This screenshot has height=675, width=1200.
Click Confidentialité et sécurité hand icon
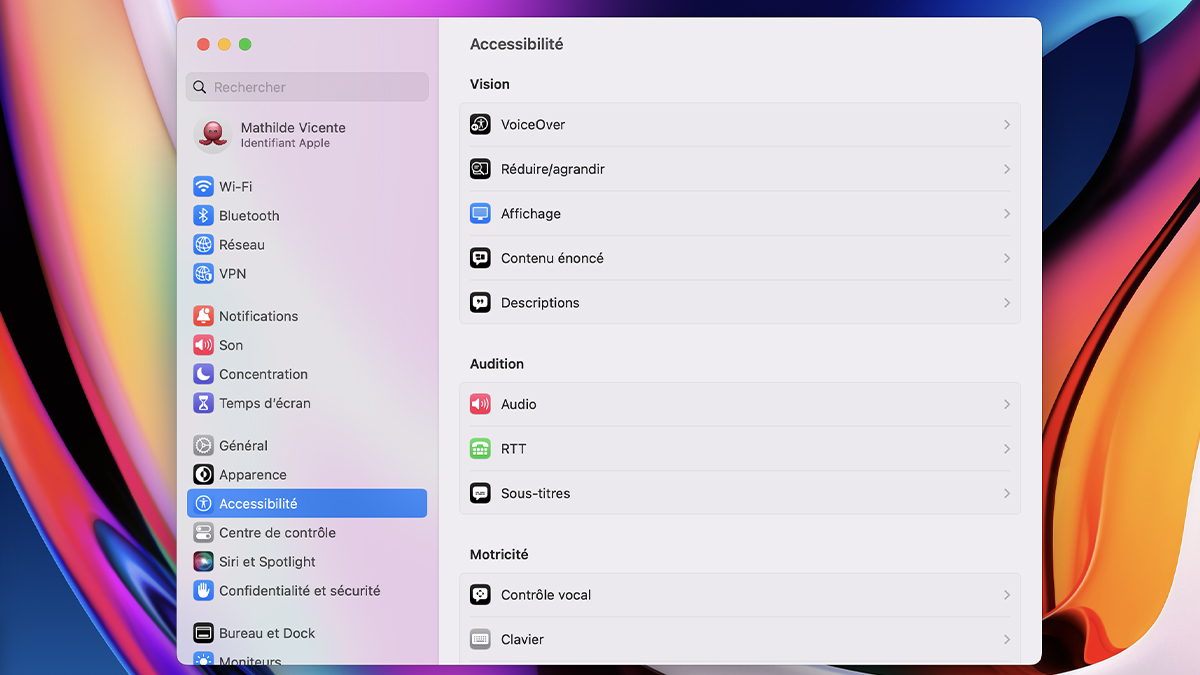[203, 591]
